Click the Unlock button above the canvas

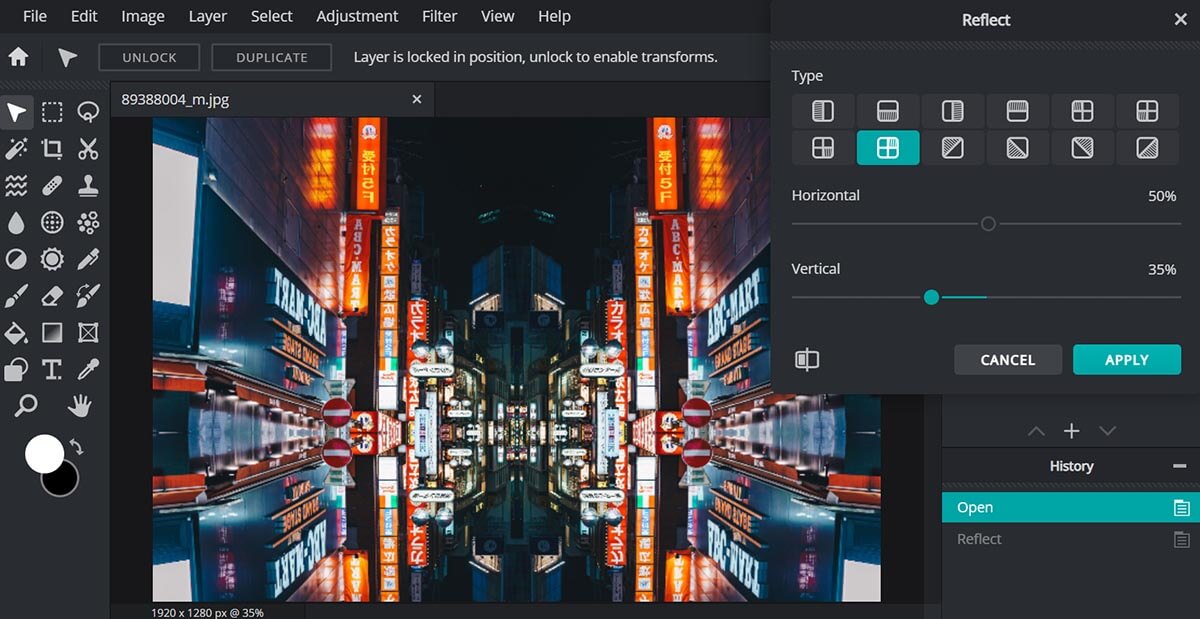coord(148,57)
